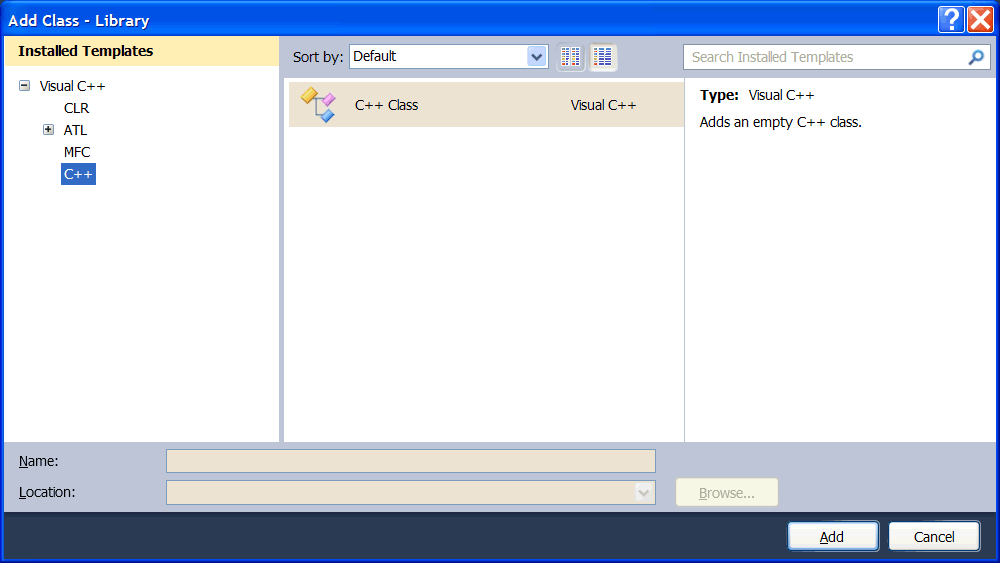This screenshot has width=1000, height=563.
Task: Click the Browse... button
Action: click(726, 492)
